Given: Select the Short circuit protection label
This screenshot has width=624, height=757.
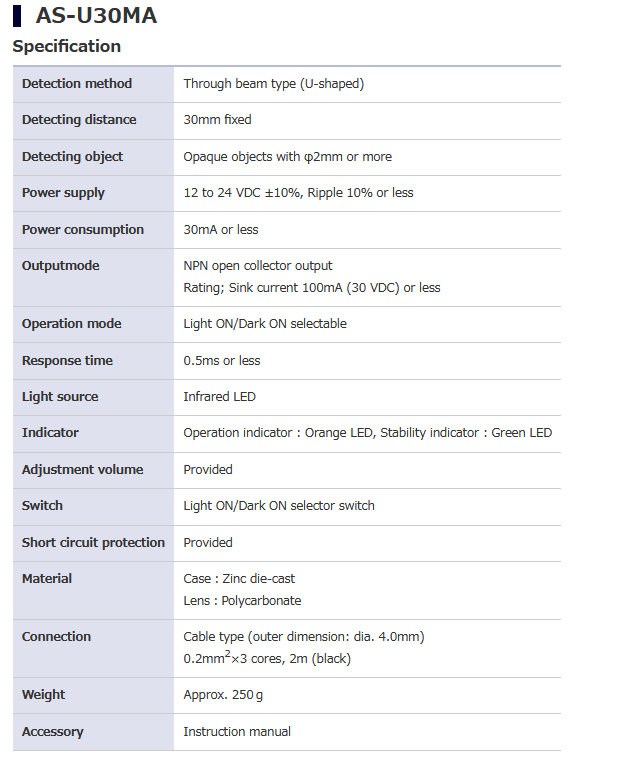Looking at the screenshot, I should click(x=93, y=543).
